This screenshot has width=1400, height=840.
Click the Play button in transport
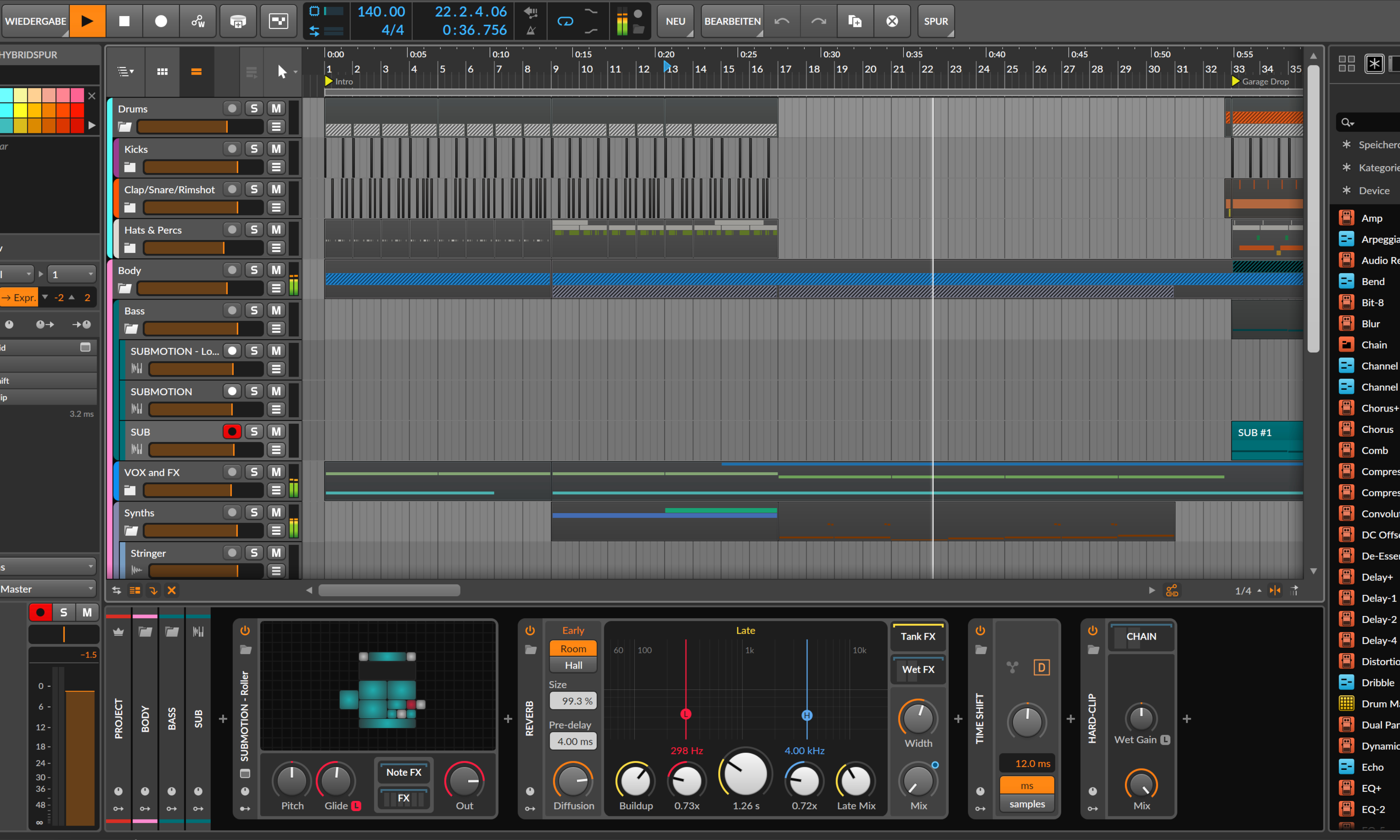(x=87, y=21)
